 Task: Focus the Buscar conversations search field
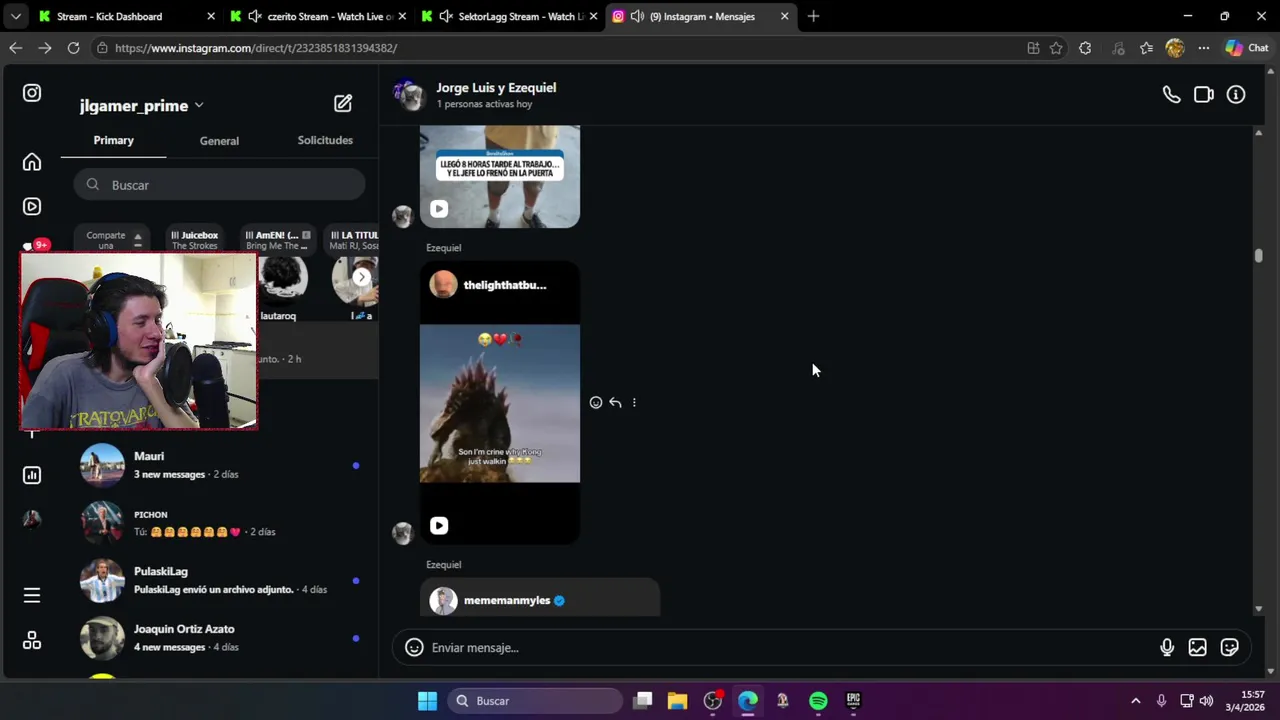219,185
